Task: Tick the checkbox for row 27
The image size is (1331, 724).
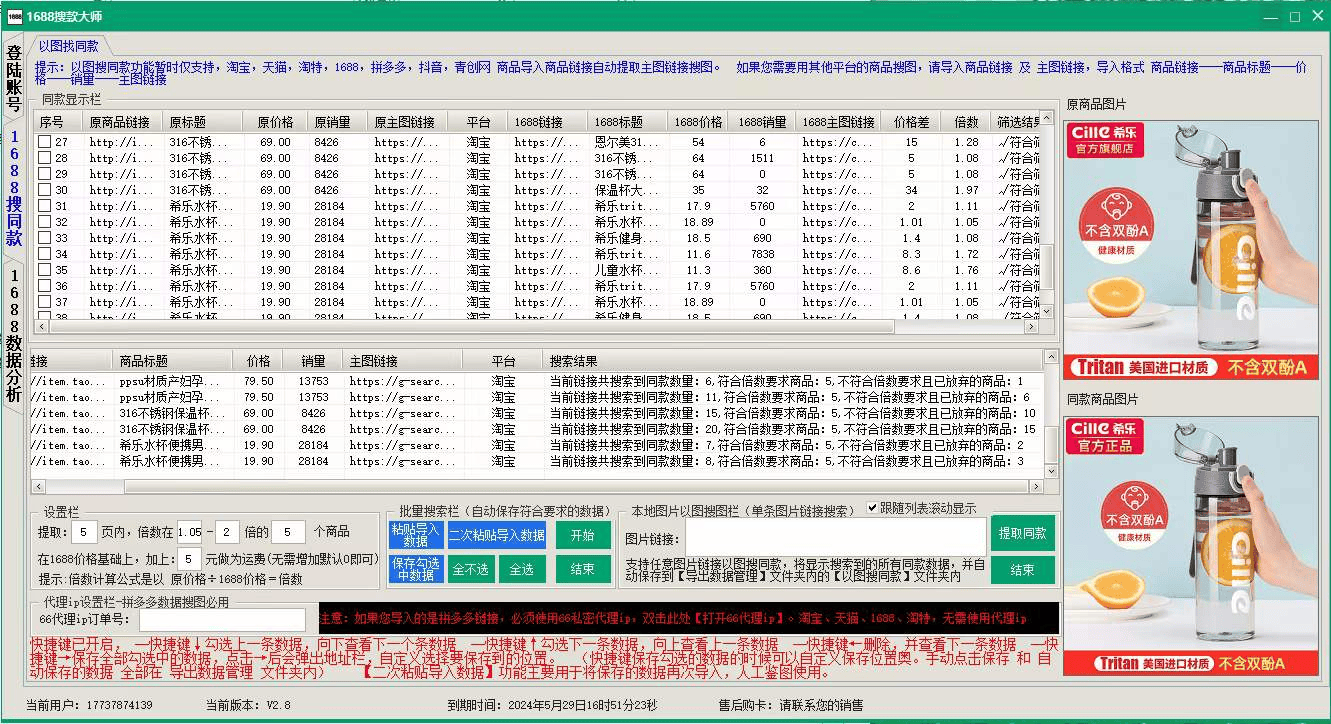Action: [x=44, y=142]
